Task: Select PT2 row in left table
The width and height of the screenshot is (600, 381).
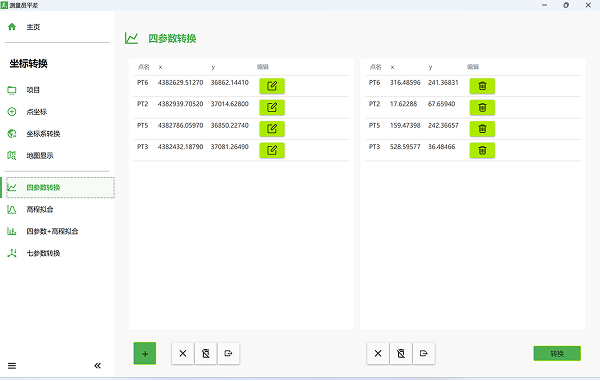Action: tap(241, 107)
